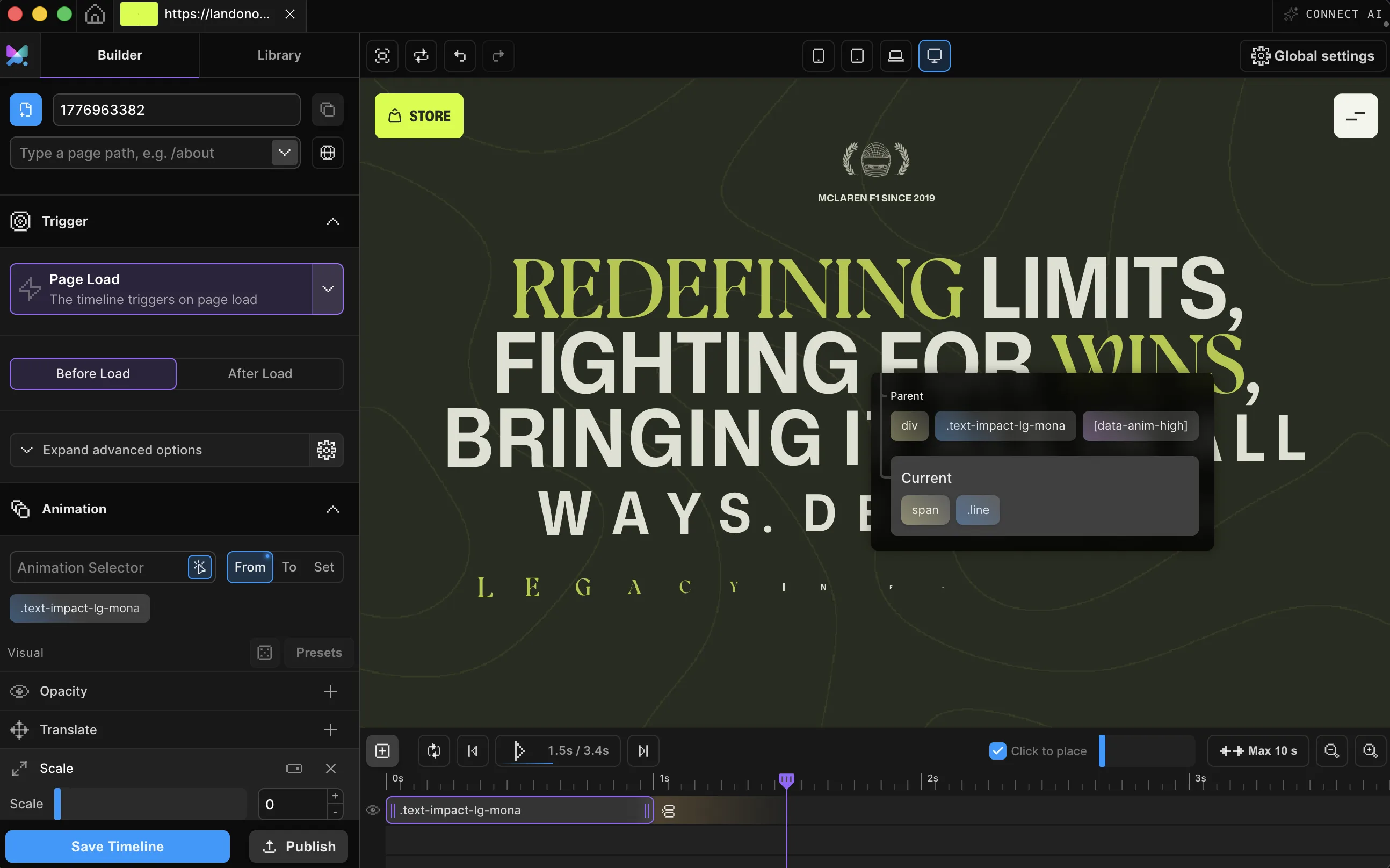Click the copy icon next to timeline ID
The width and height of the screenshot is (1390, 868).
(327, 110)
